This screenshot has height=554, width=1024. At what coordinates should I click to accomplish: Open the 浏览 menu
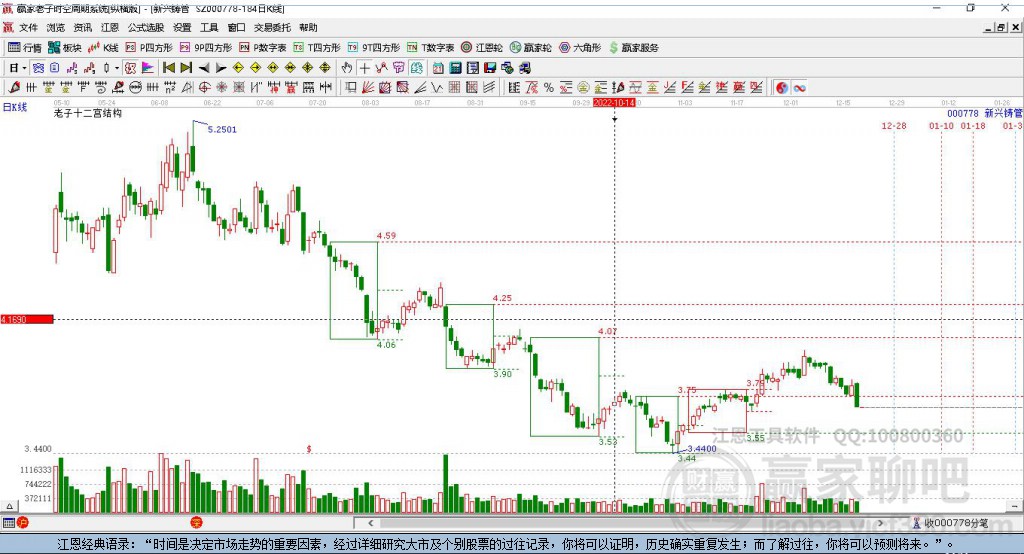pyautogui.click(x=56, y=27)
